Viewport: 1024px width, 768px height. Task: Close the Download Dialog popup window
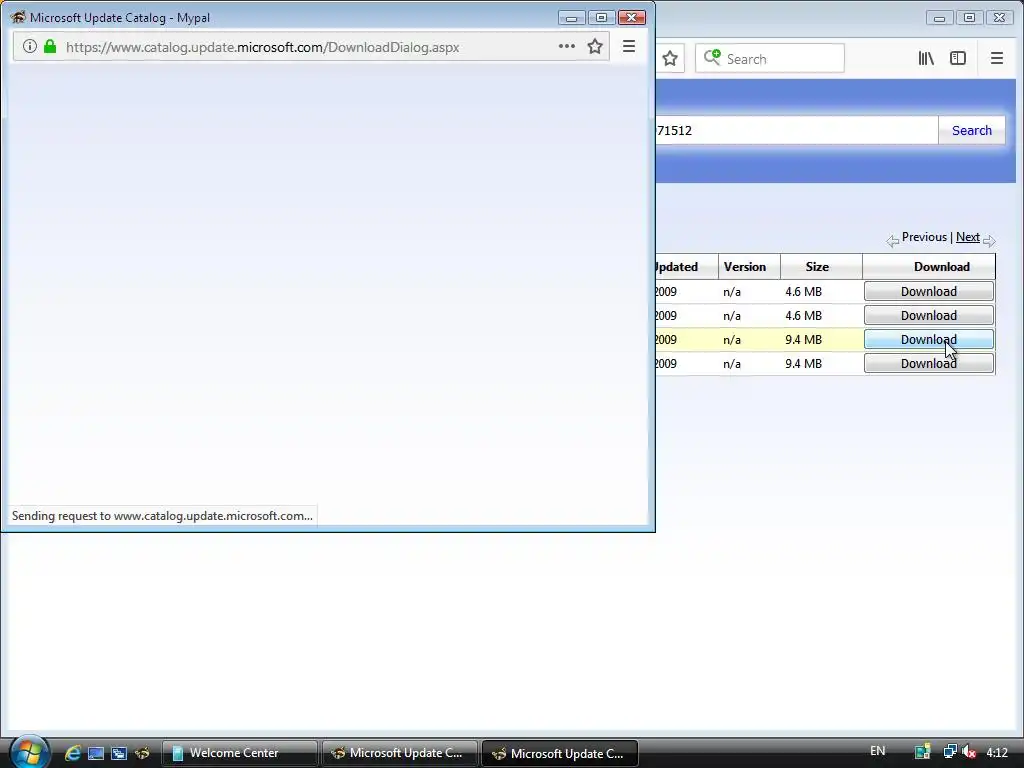click(632, 18)
